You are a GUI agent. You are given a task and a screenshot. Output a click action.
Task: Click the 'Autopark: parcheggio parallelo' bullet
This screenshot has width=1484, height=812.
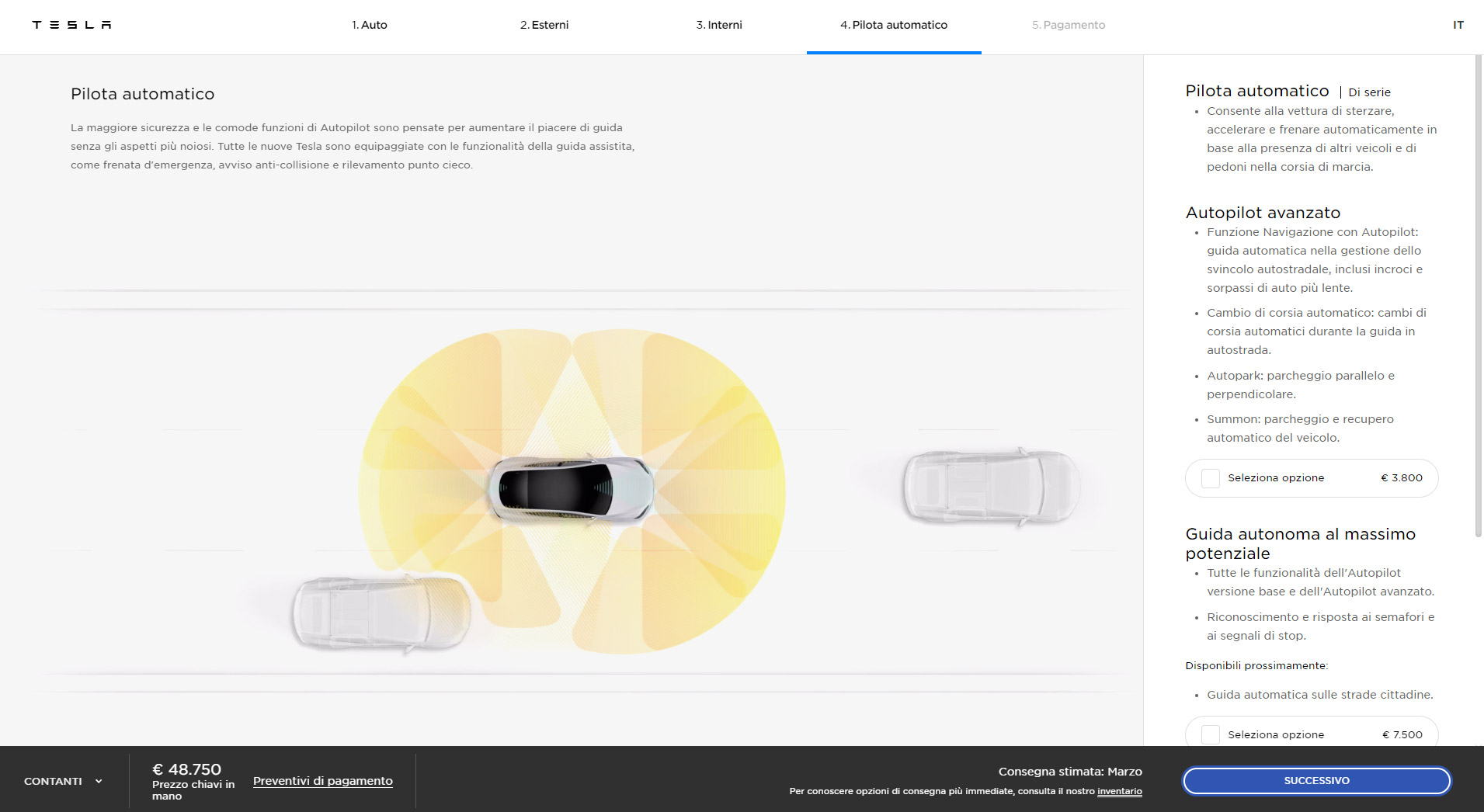[1301, 385]
